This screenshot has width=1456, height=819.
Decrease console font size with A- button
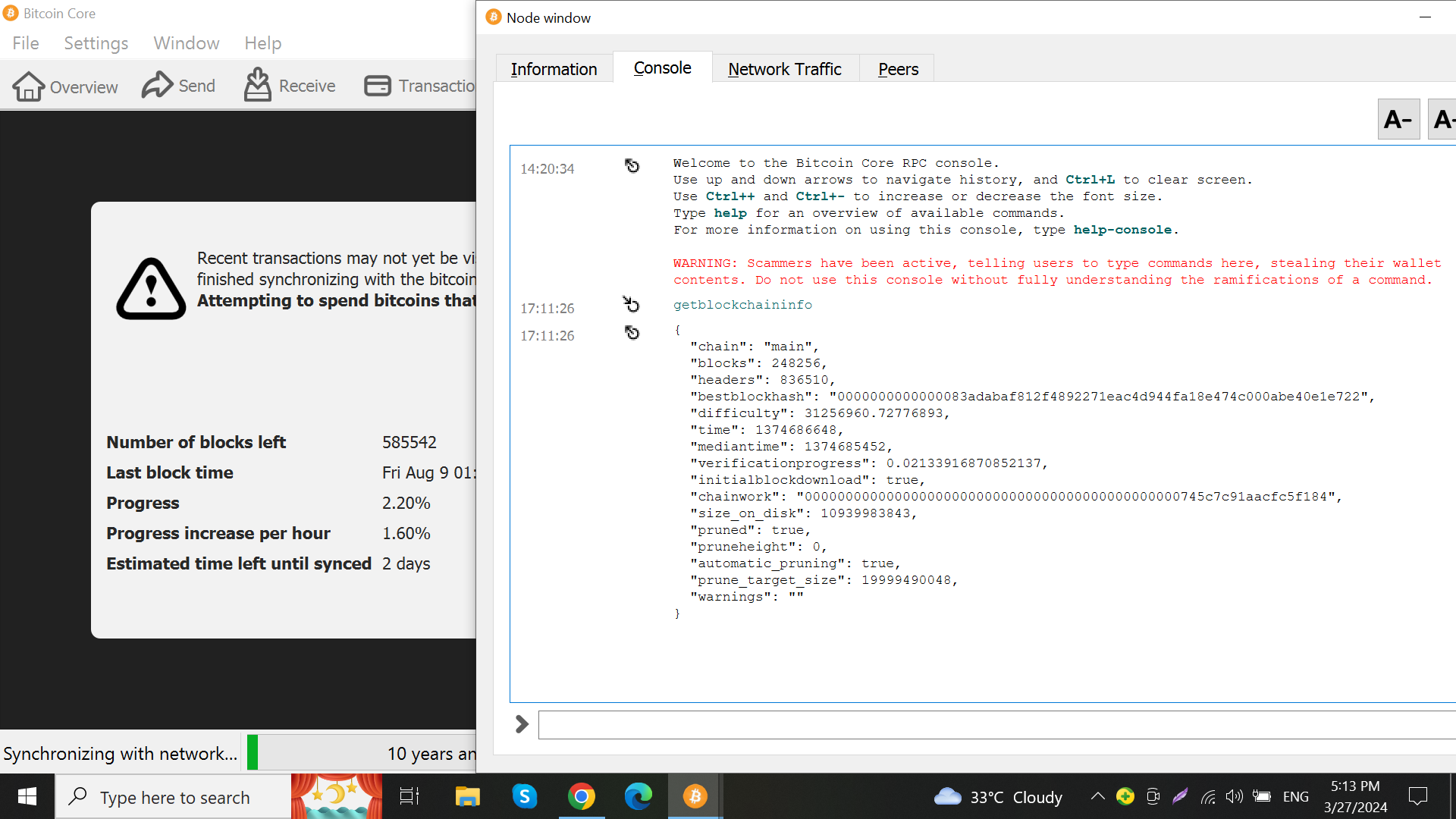(x=1398, y=119)
